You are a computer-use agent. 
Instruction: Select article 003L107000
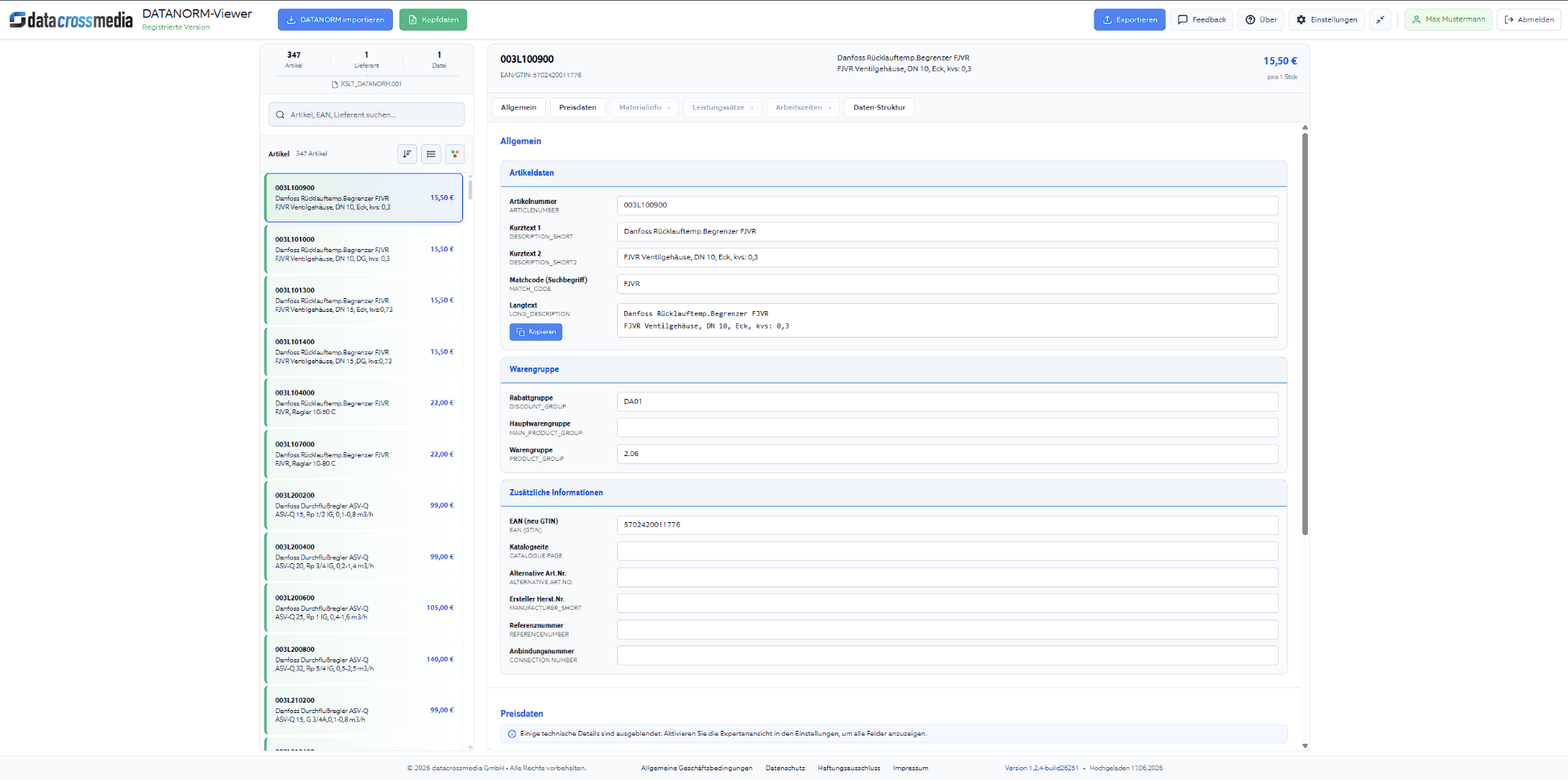coord(364,454)
